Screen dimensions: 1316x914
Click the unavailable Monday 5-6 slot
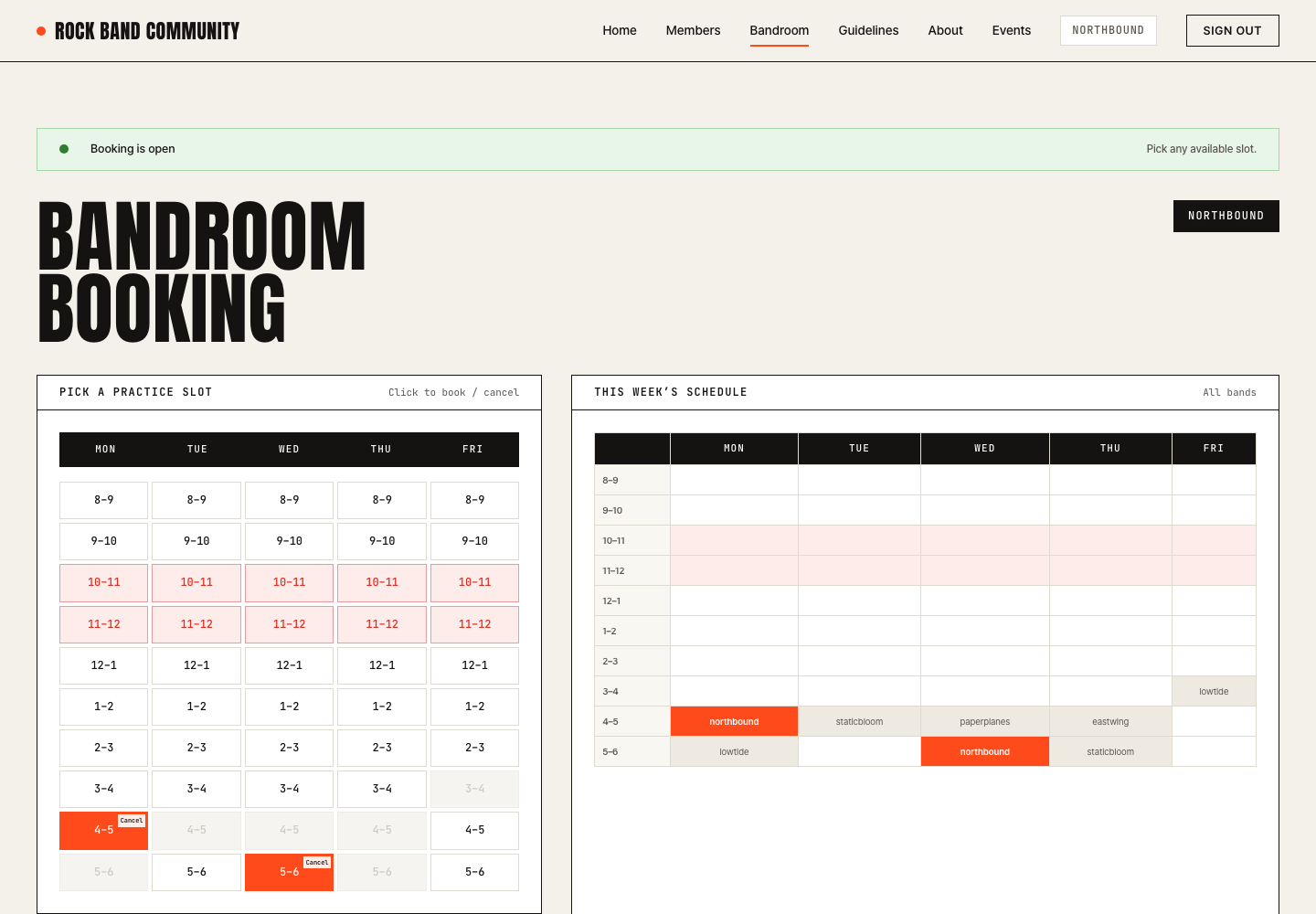pos(104,872)
